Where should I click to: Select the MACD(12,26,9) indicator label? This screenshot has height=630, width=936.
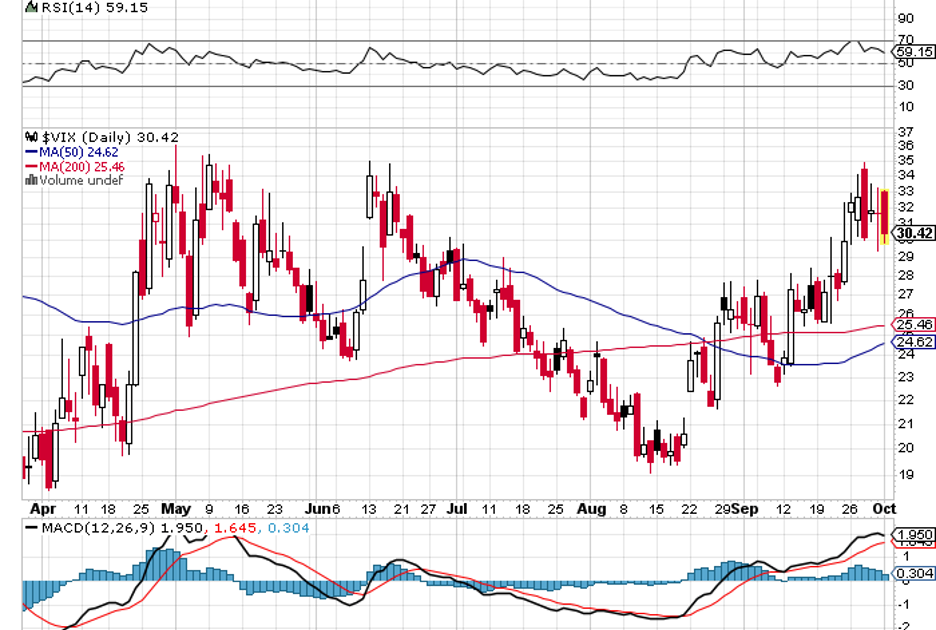[x=97, y=527]
